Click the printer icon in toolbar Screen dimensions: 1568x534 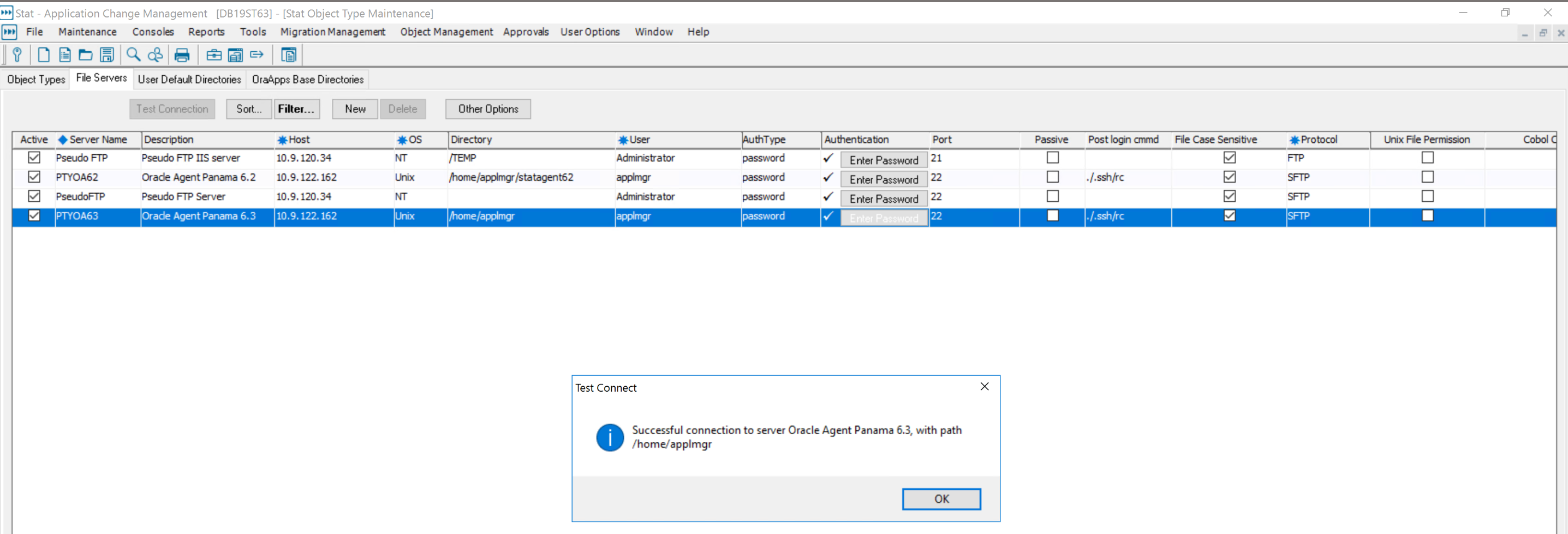pos(182,55)
